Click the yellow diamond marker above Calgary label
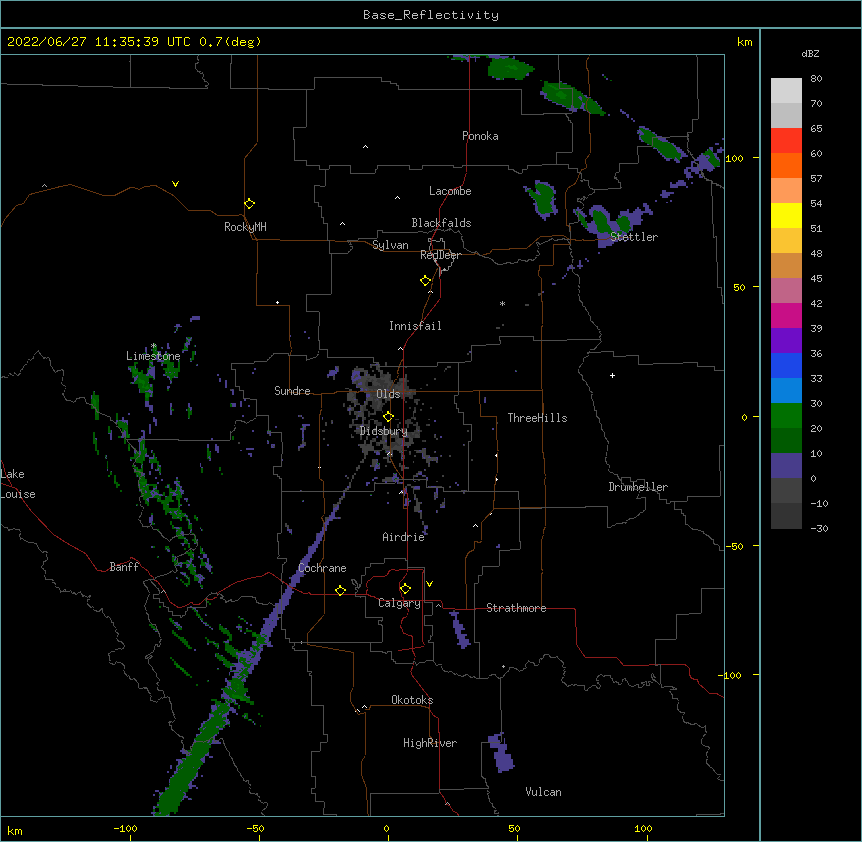Screen dimensions: 862x842 click(x=405, y=589)
